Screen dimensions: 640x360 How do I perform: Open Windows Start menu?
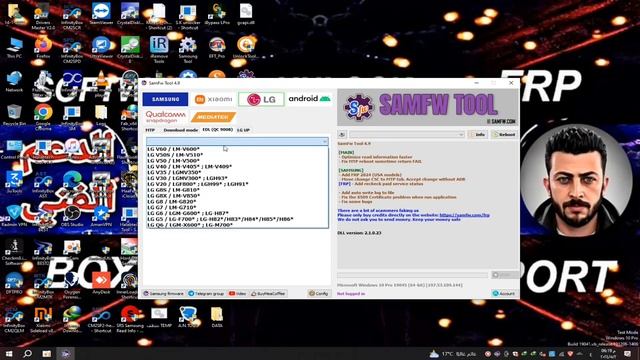point(9,353)
